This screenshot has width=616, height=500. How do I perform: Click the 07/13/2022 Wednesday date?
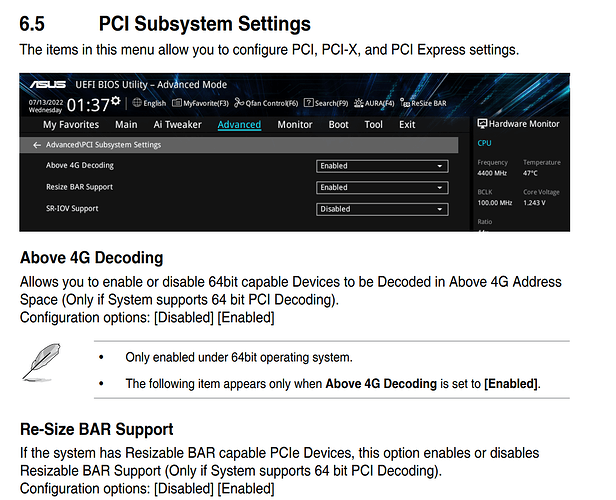(46, 106)
